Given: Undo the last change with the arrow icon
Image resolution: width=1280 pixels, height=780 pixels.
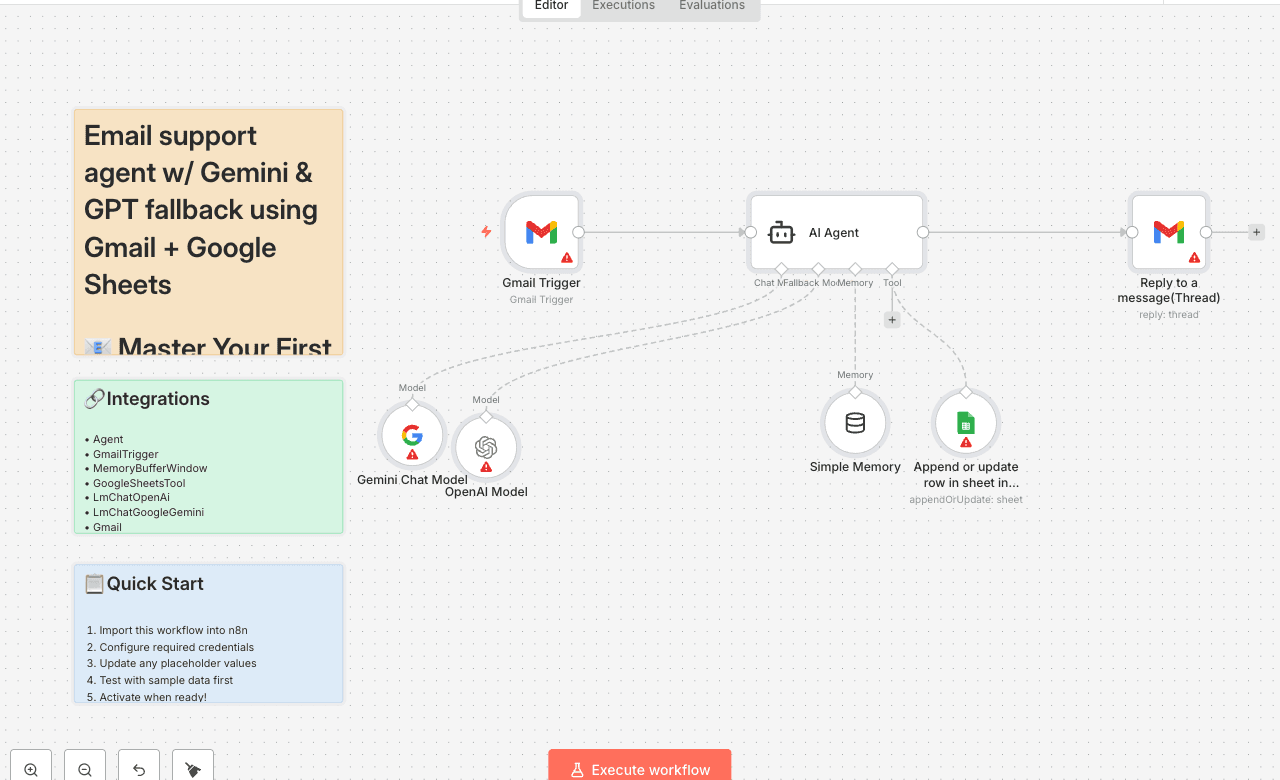Looking at the screenshot, I should pos(138,769).
